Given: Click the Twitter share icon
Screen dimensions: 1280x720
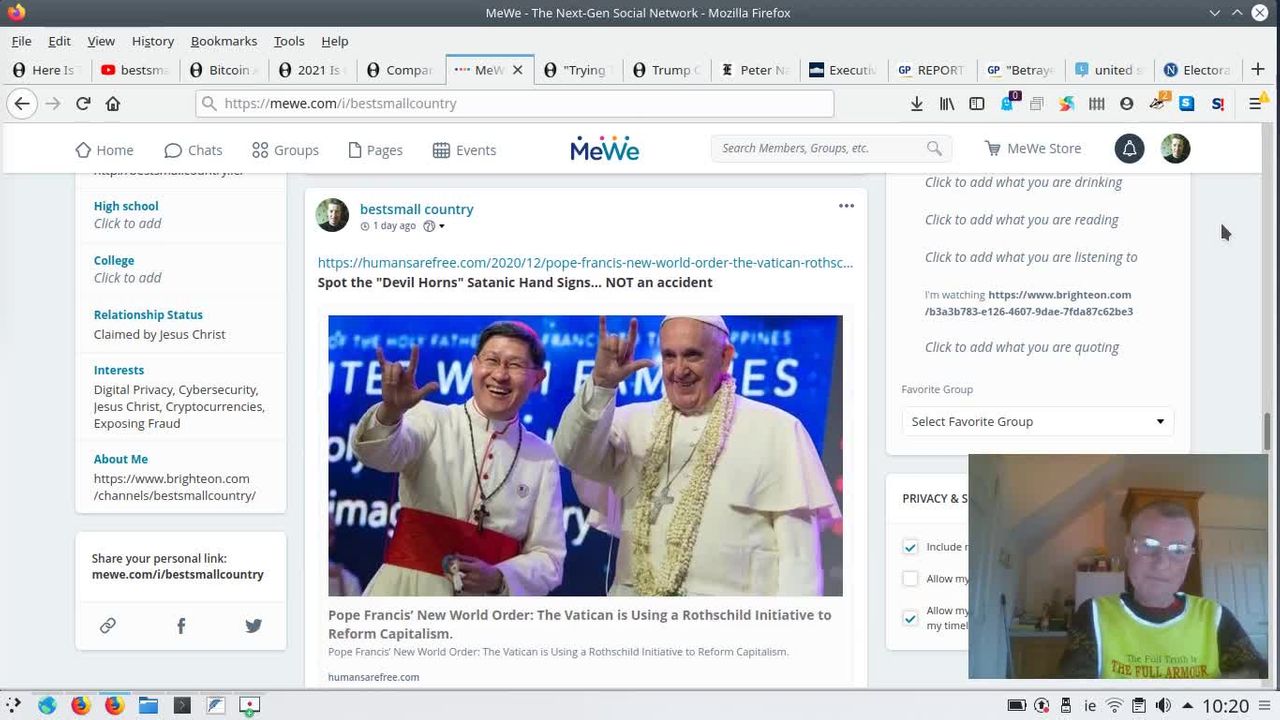Looking at the screenshot, I should pyautogui.click(x=254, y=626).
